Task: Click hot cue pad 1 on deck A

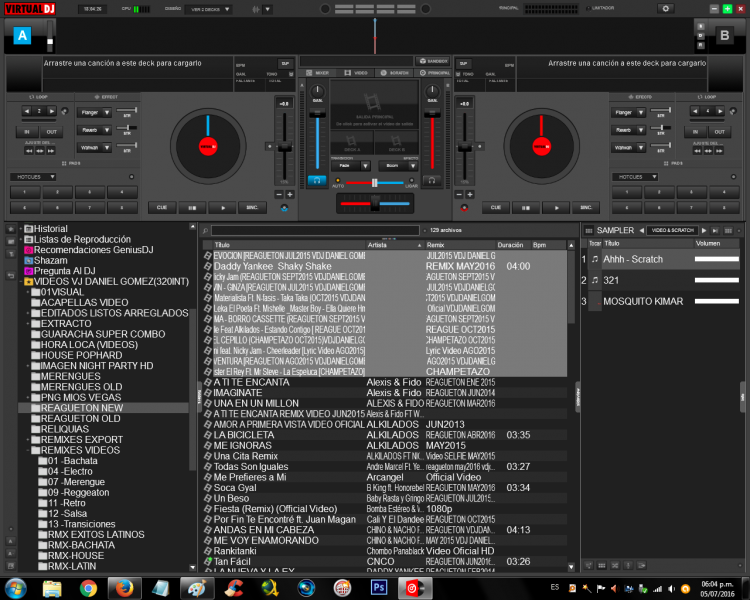Action: 25,192
